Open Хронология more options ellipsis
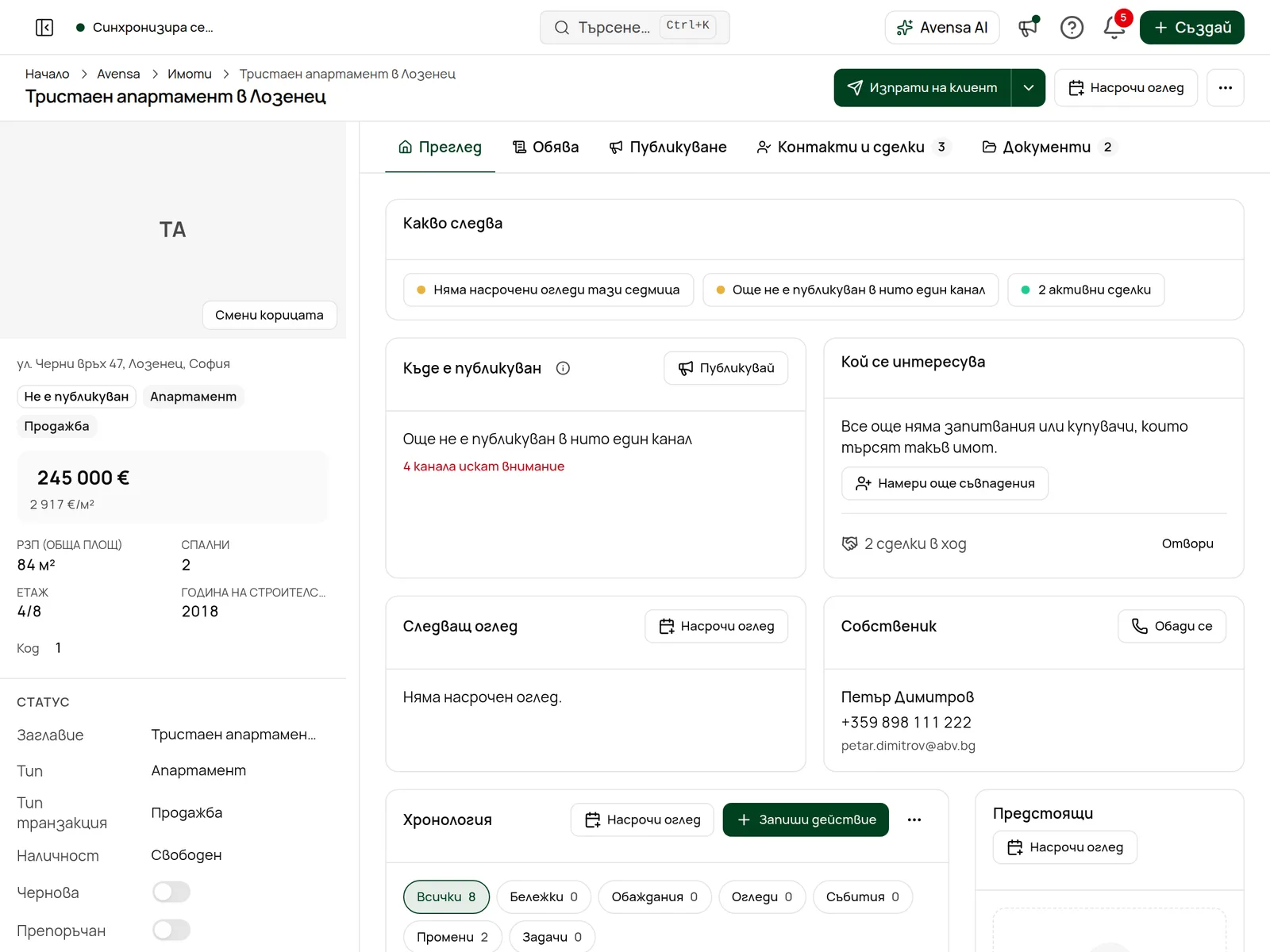The height and width of the screenshot is (952, 1270). 914,820
